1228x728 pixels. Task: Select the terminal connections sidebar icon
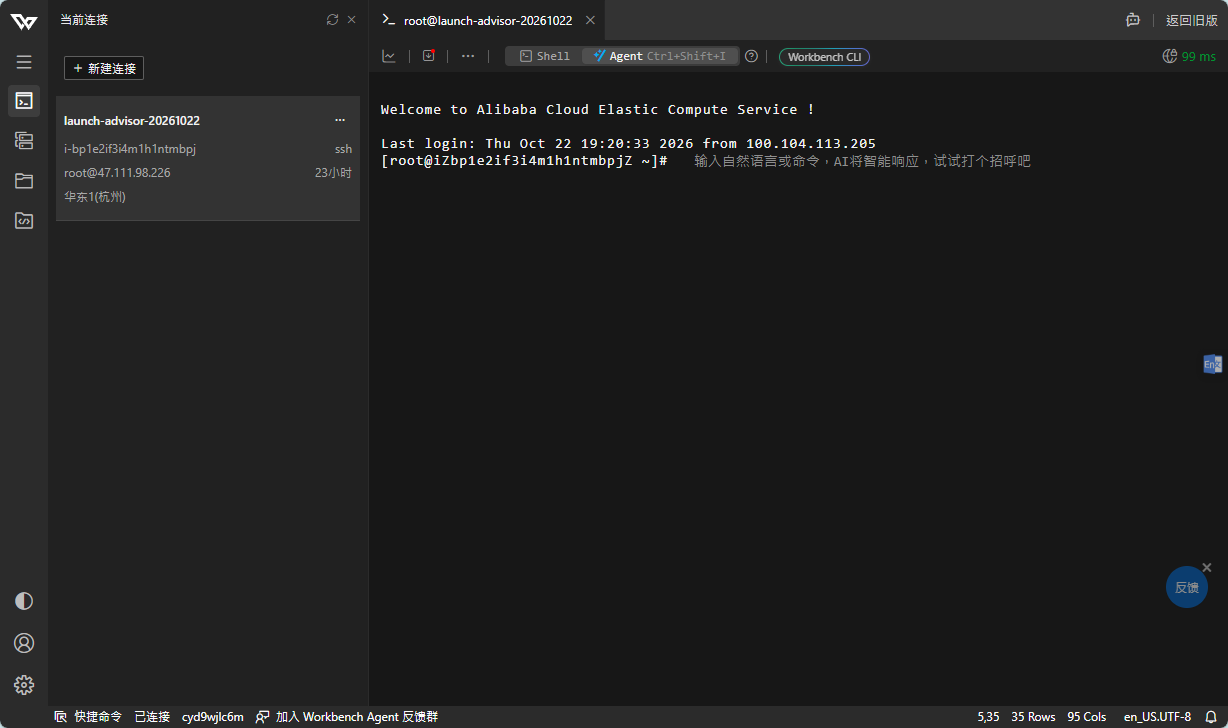[24, 100]
